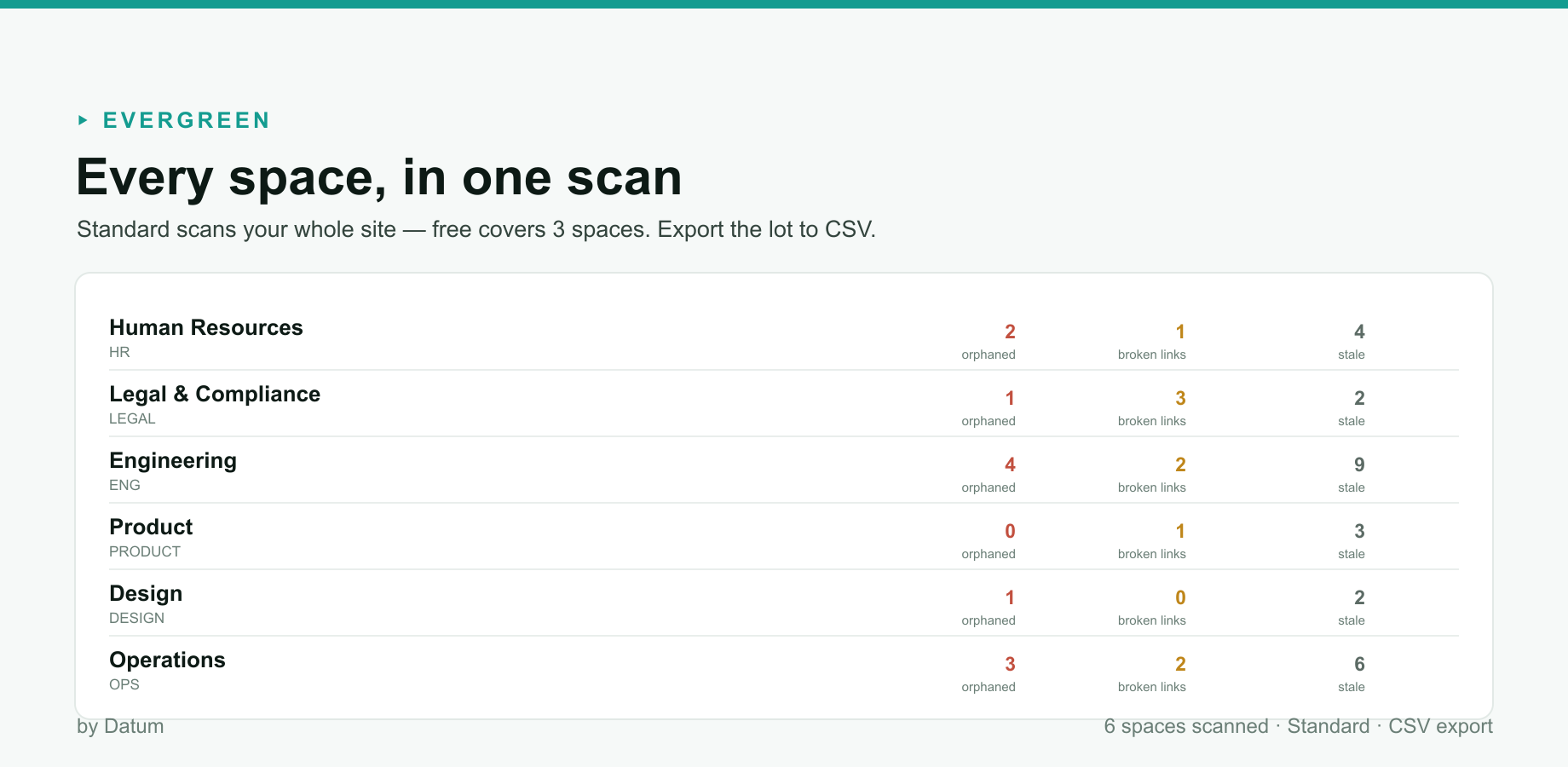Click Product broken links count 1
The image size is (1568, 767).
coord(1180,531)
